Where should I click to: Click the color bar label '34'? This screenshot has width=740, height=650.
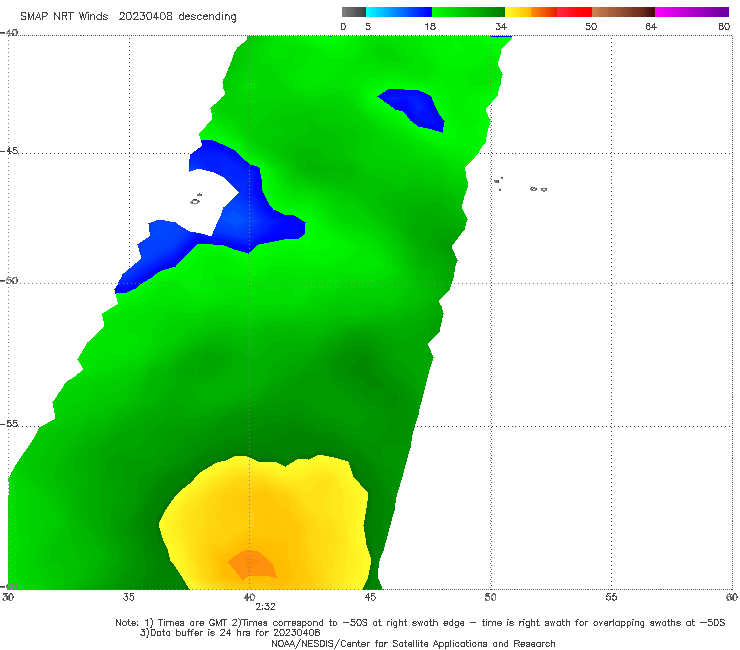pos(501,26)
